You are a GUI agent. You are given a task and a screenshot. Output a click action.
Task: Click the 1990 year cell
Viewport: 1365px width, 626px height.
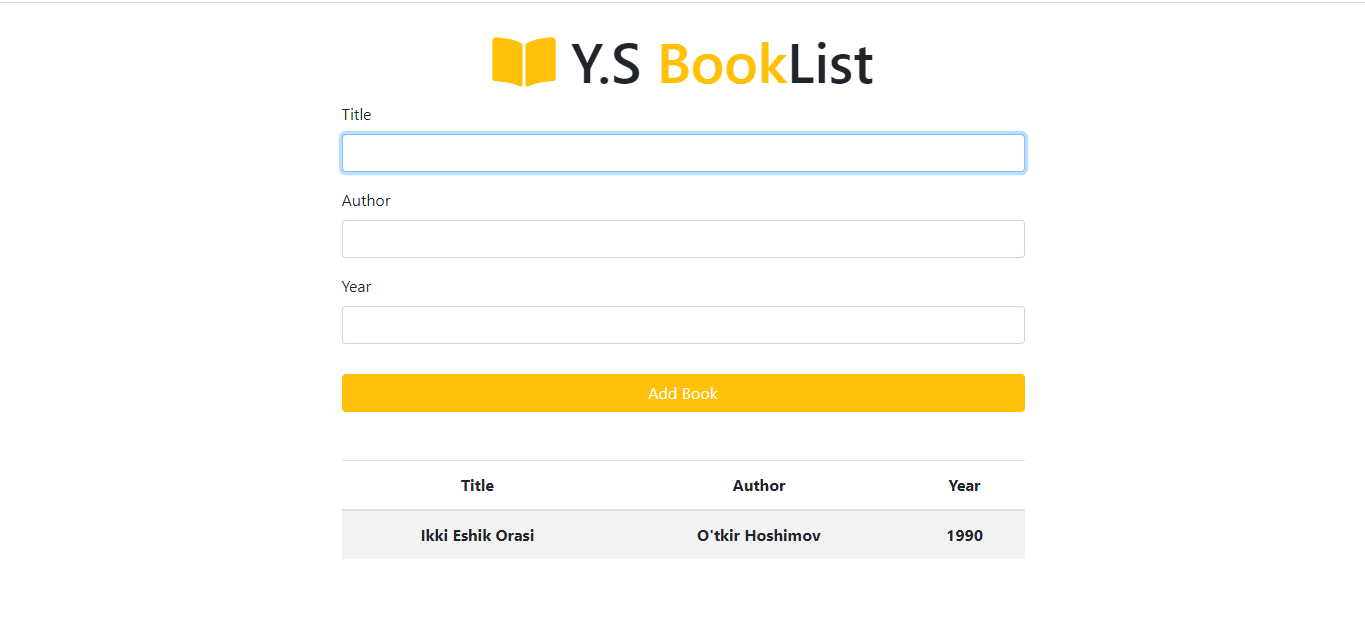tap(964, 535)
